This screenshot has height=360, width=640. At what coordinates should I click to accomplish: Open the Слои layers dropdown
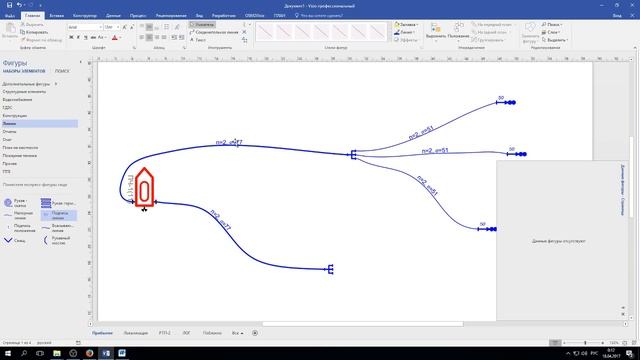(551, 32)
